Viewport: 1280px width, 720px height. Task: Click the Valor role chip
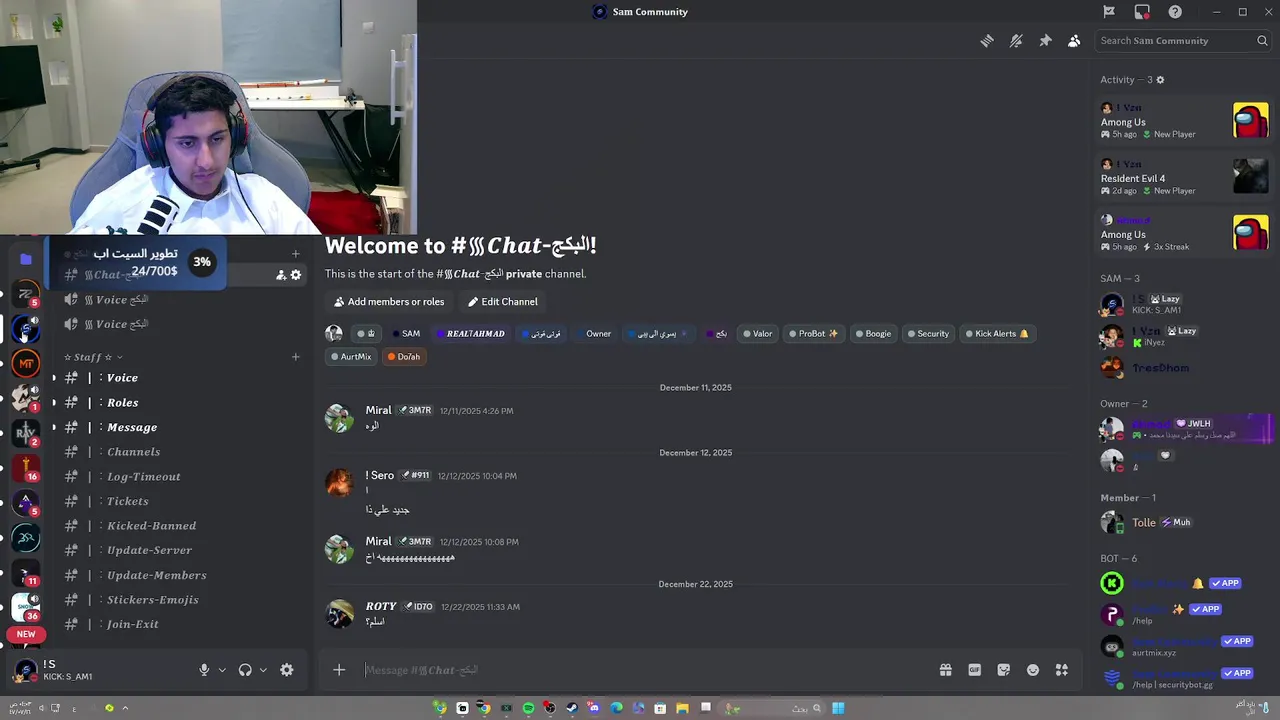(757, 334)
